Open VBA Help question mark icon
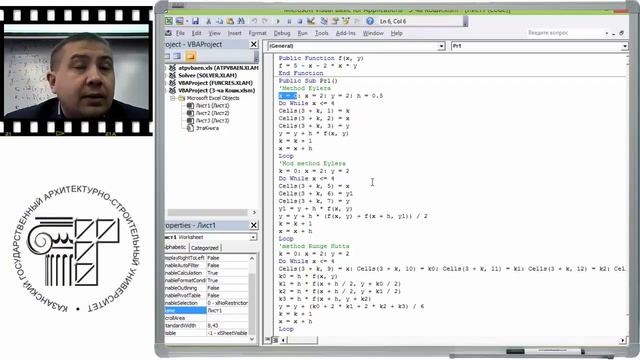Screen dimensions: 640x360 click(x=370, y=21)
